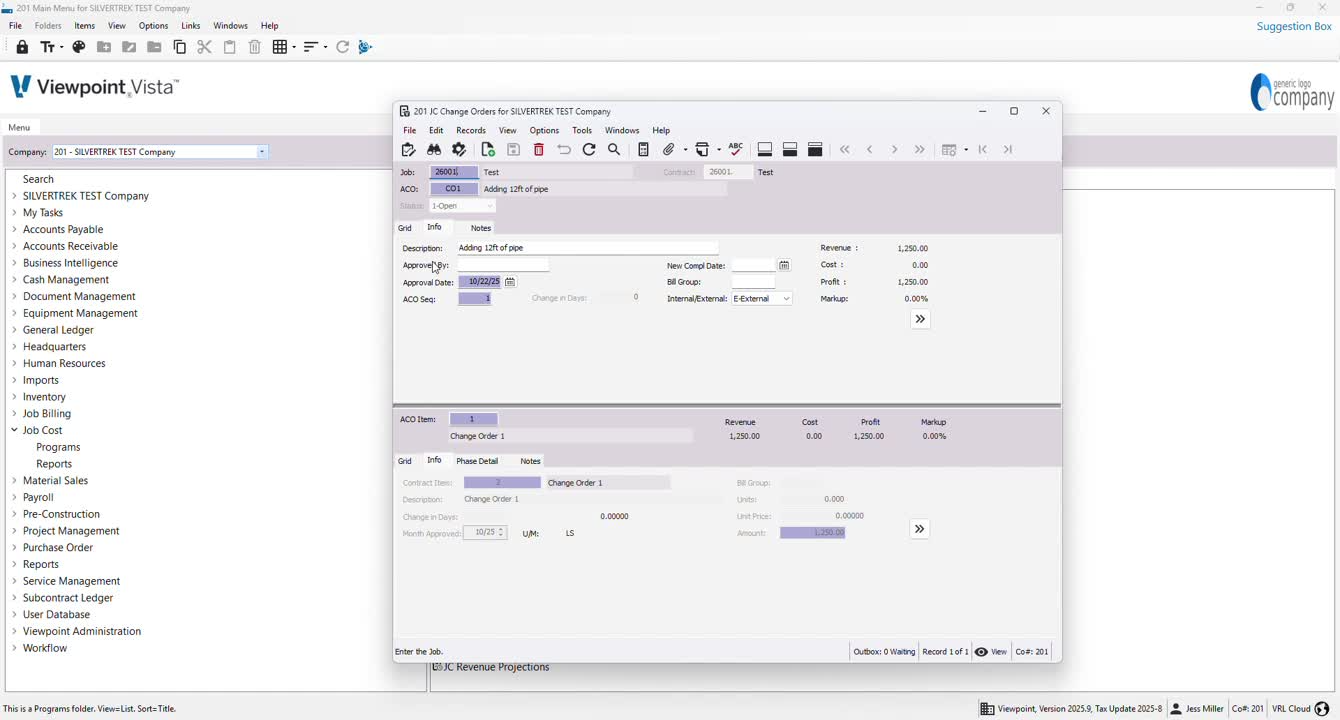Select the split-panel layout icon
The height and width of the screenshot is (720, 1340).
(x=790, y=150)
